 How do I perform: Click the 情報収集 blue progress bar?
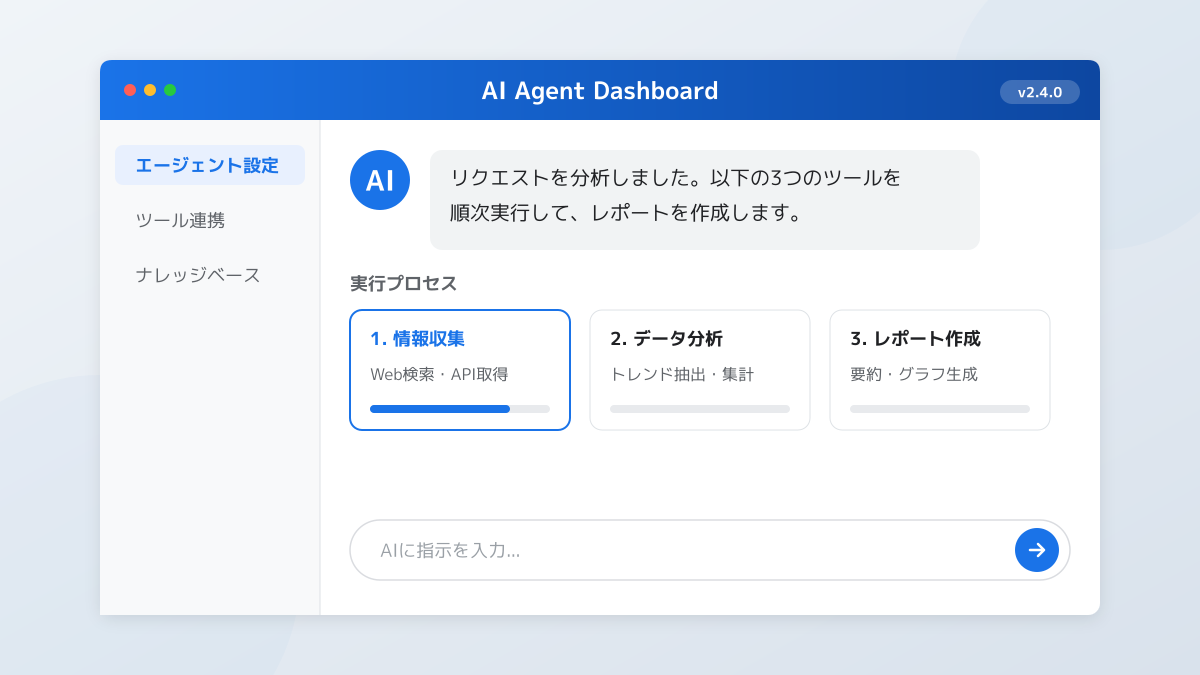click(440, 409)
